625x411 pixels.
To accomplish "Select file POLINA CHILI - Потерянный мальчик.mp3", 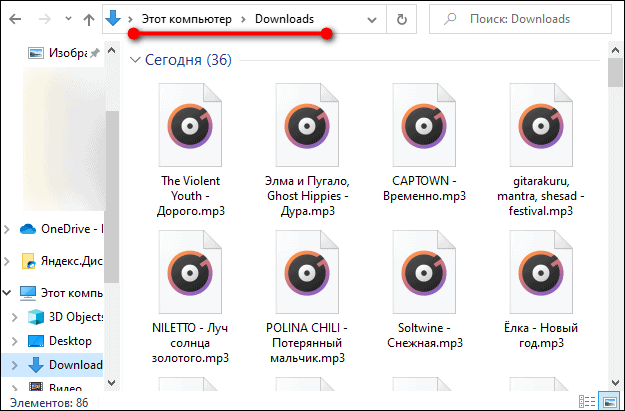I will coord(307,297).
